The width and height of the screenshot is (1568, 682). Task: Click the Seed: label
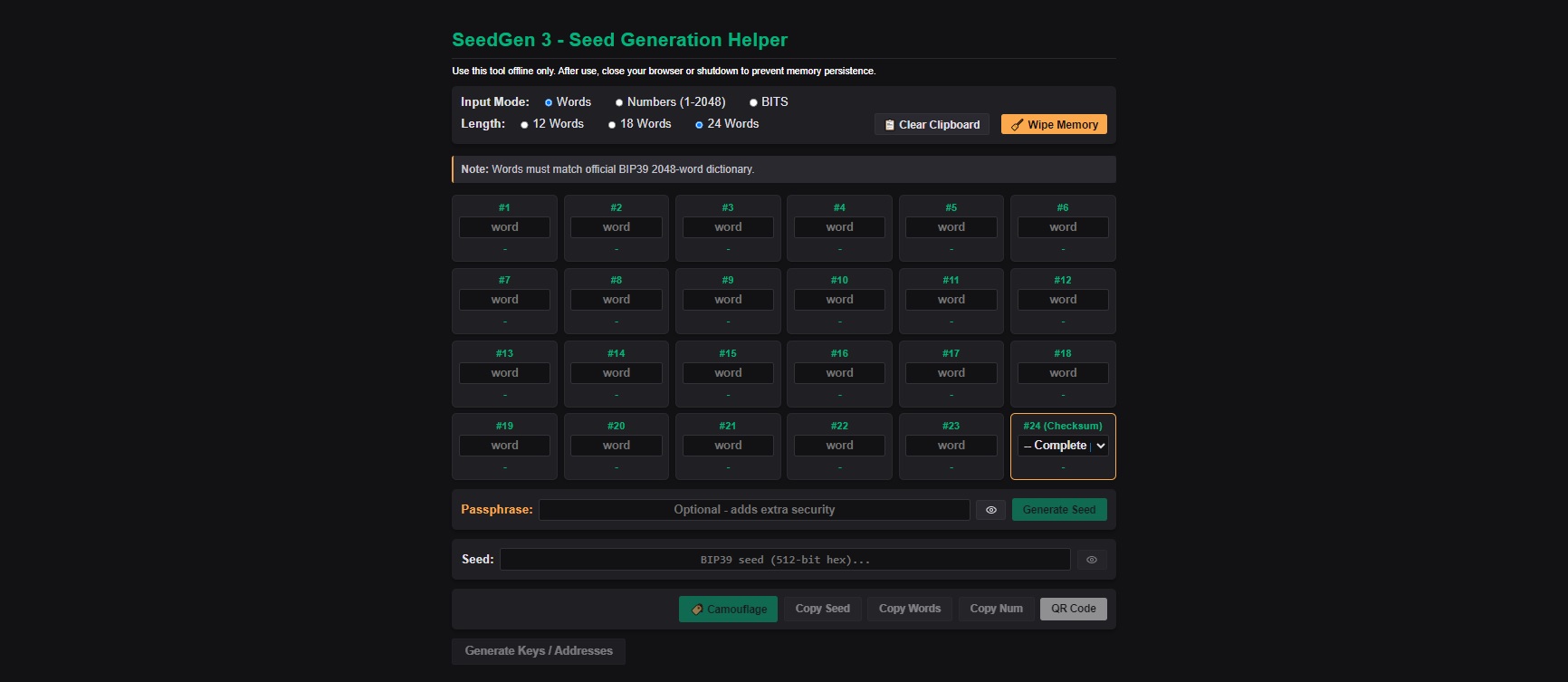(478, 560)
